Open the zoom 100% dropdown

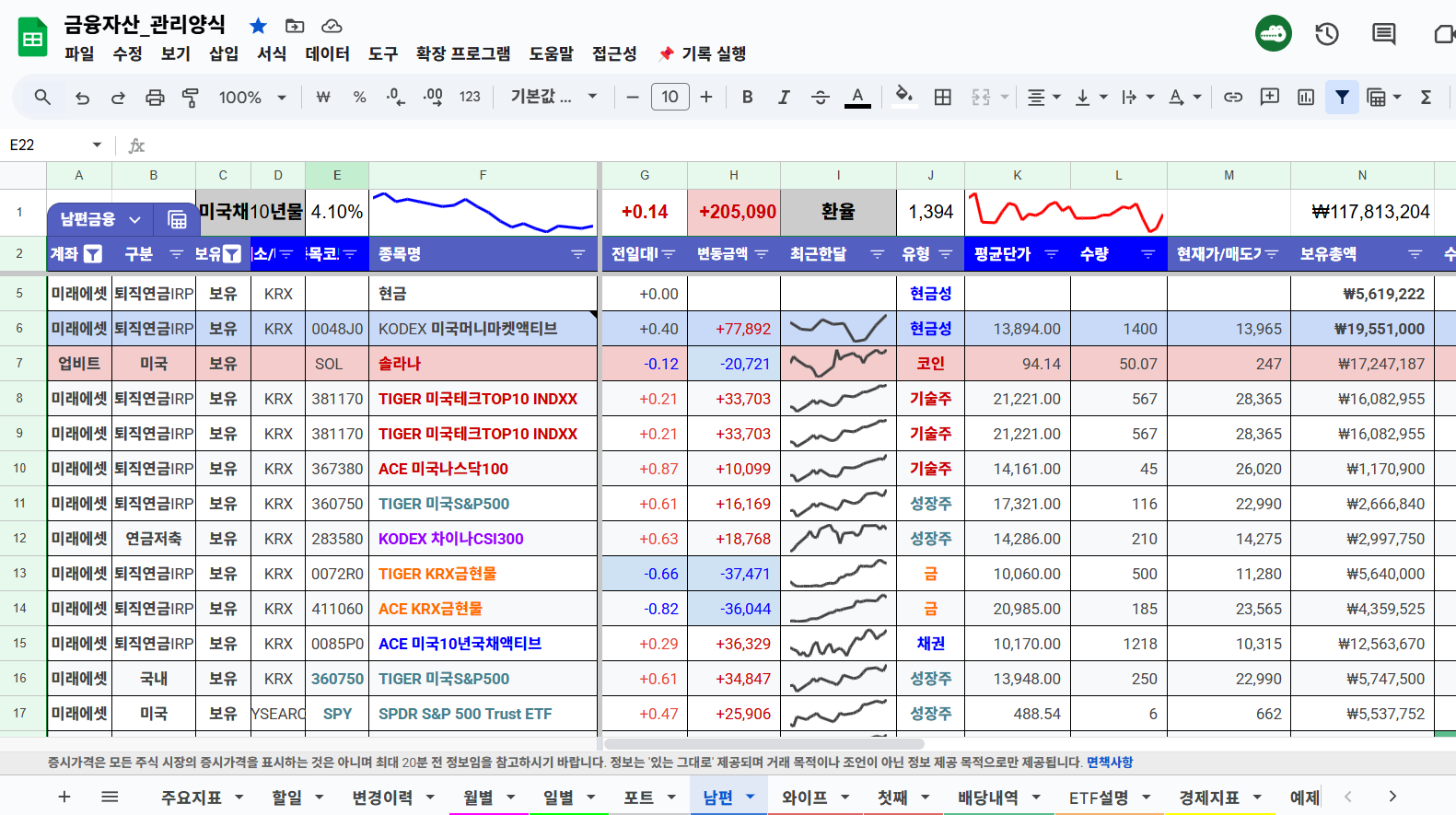tap(252, 97)
